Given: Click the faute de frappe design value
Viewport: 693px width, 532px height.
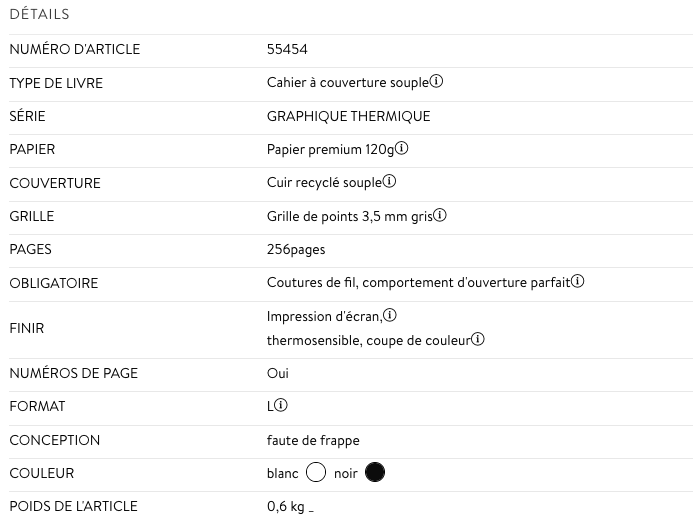Looking at the screenshot, I should (313, 440).
